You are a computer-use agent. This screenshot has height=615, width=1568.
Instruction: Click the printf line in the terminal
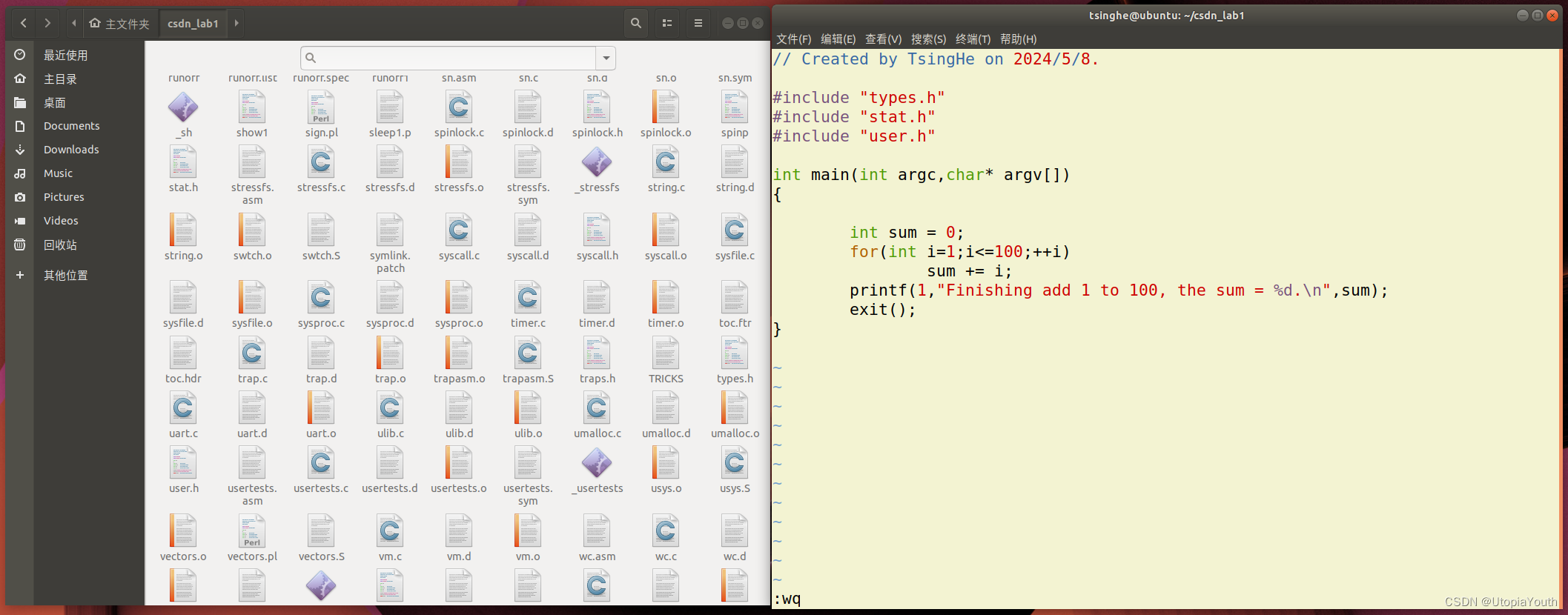[x=1119, y=290]
